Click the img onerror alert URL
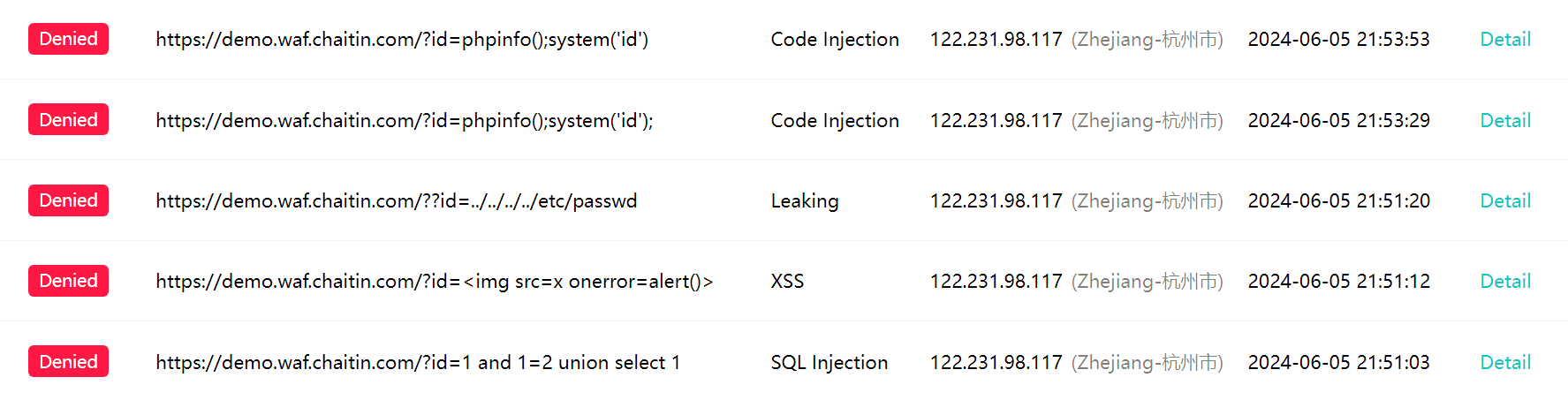 click(x=434, y=282)
